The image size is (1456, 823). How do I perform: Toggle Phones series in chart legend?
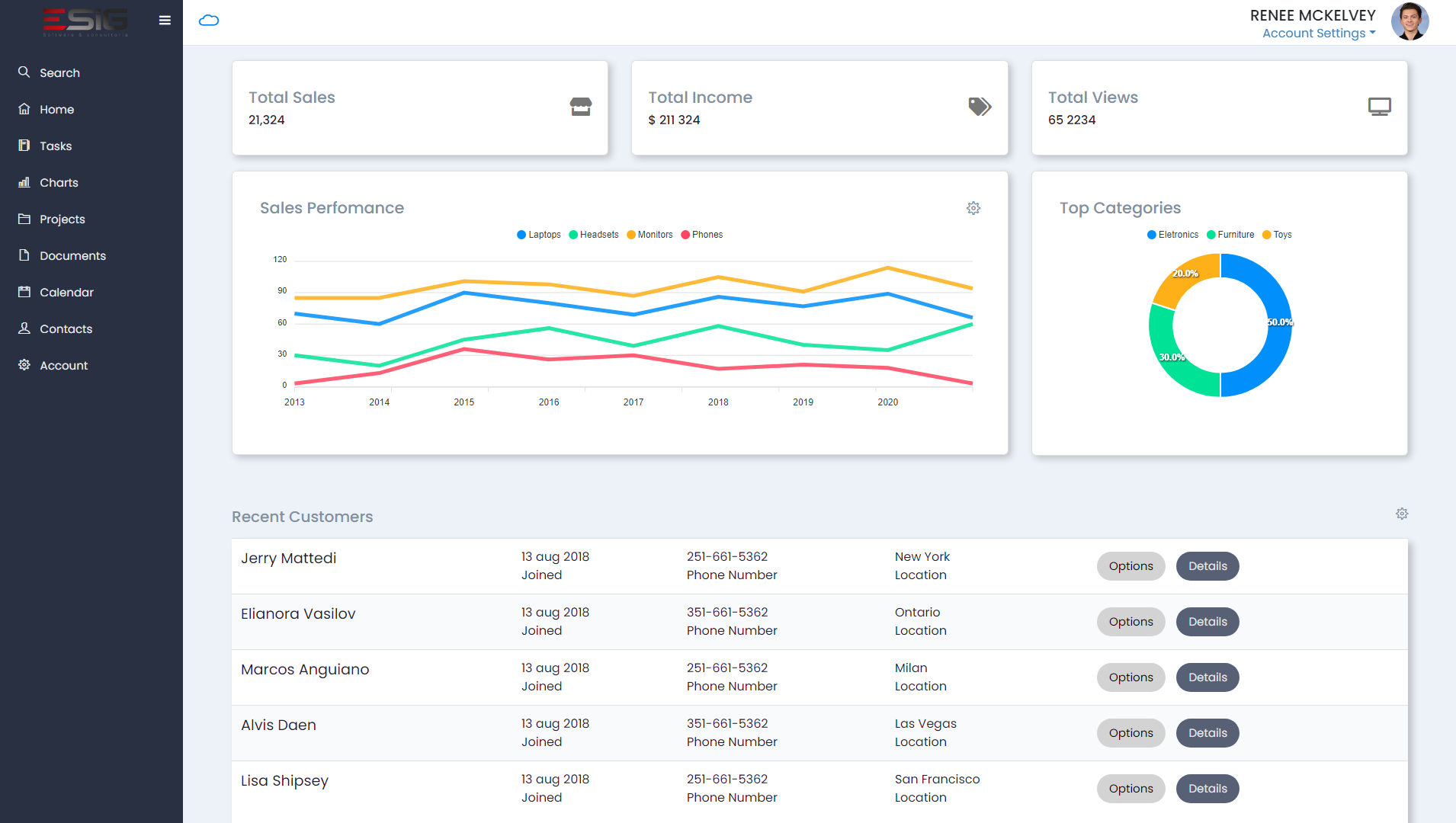702,235
